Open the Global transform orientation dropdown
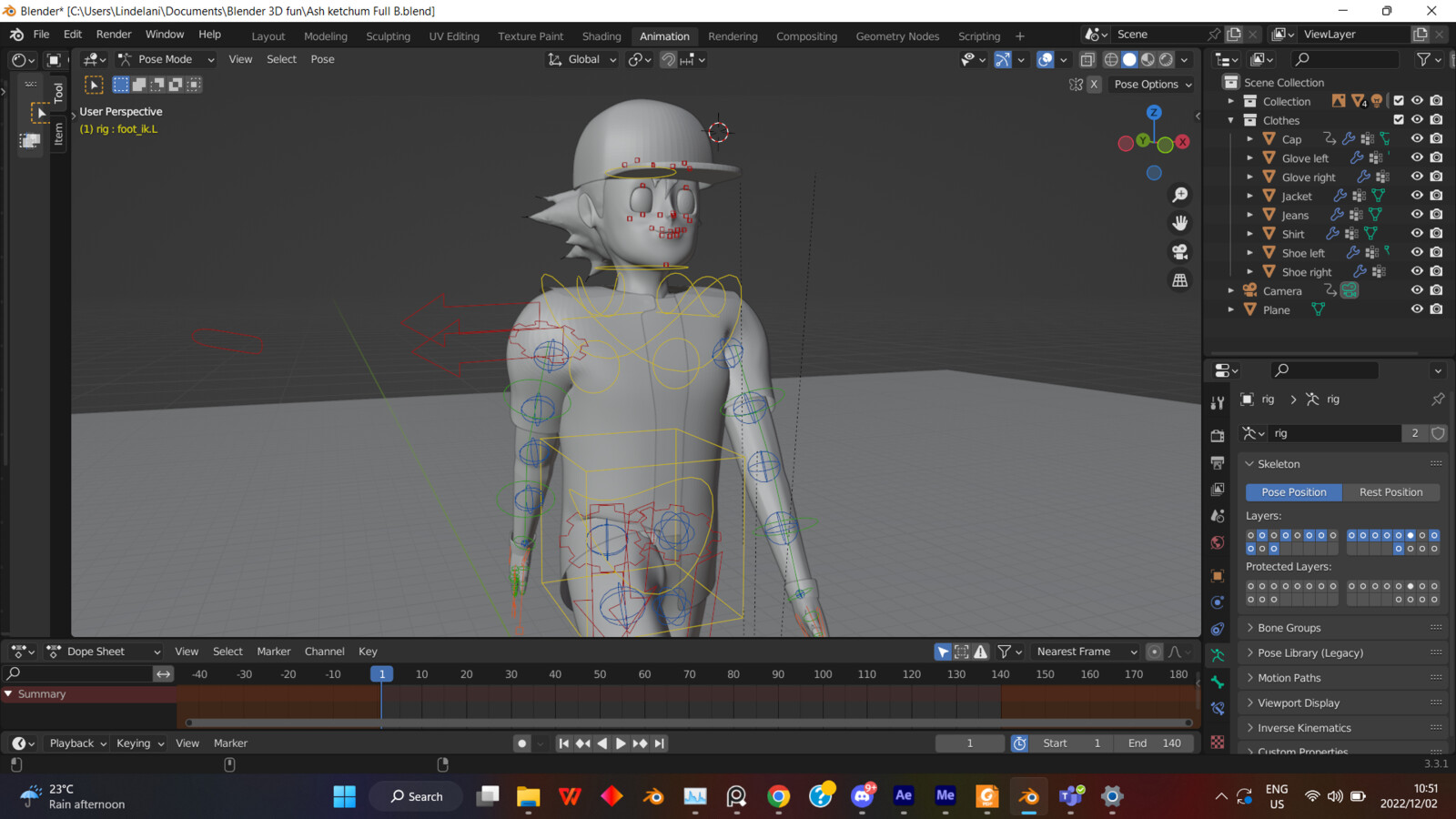Screen dimensions: 1456x819 [582, 59]
